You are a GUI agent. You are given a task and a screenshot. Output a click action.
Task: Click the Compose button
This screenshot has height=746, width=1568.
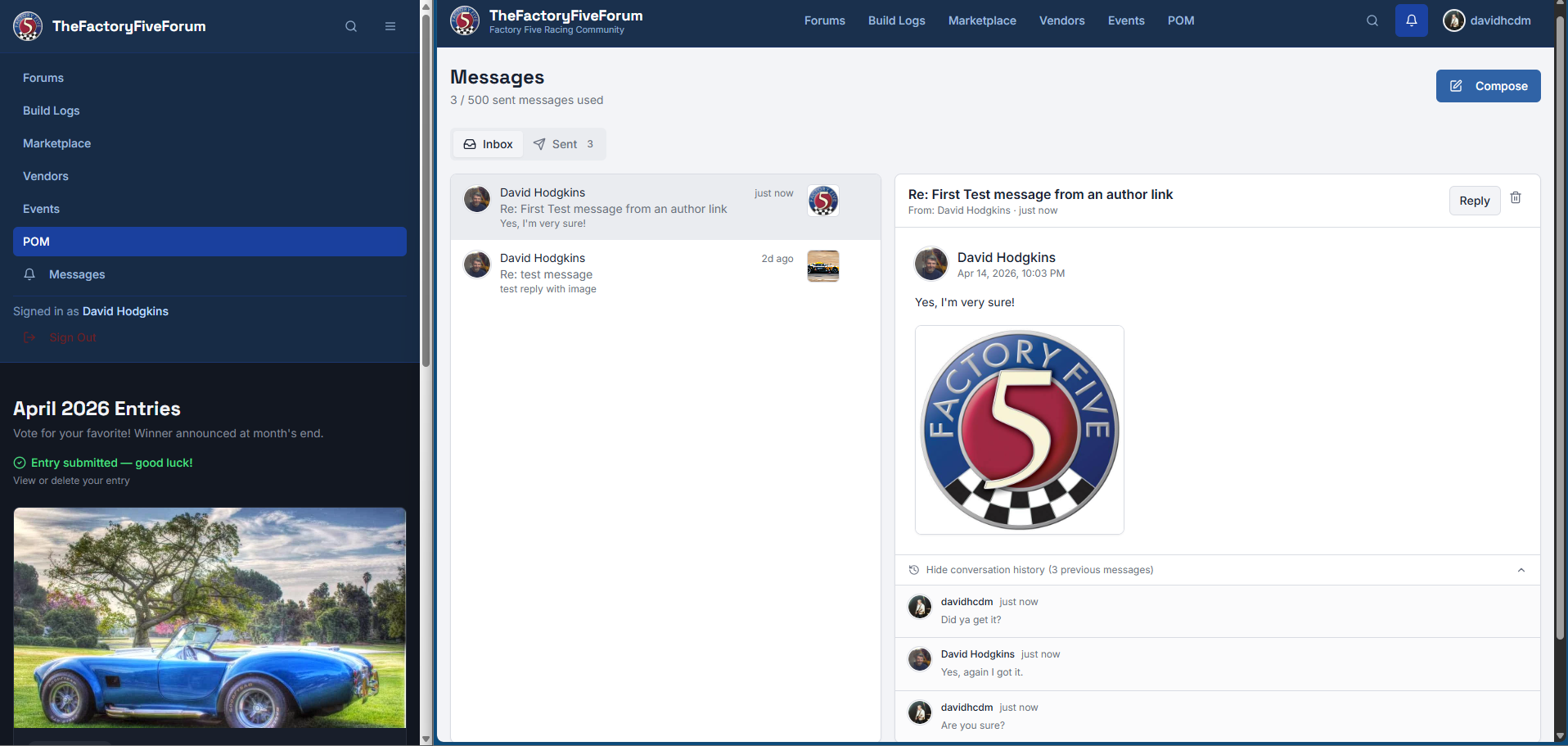(x=1488, y=86)
